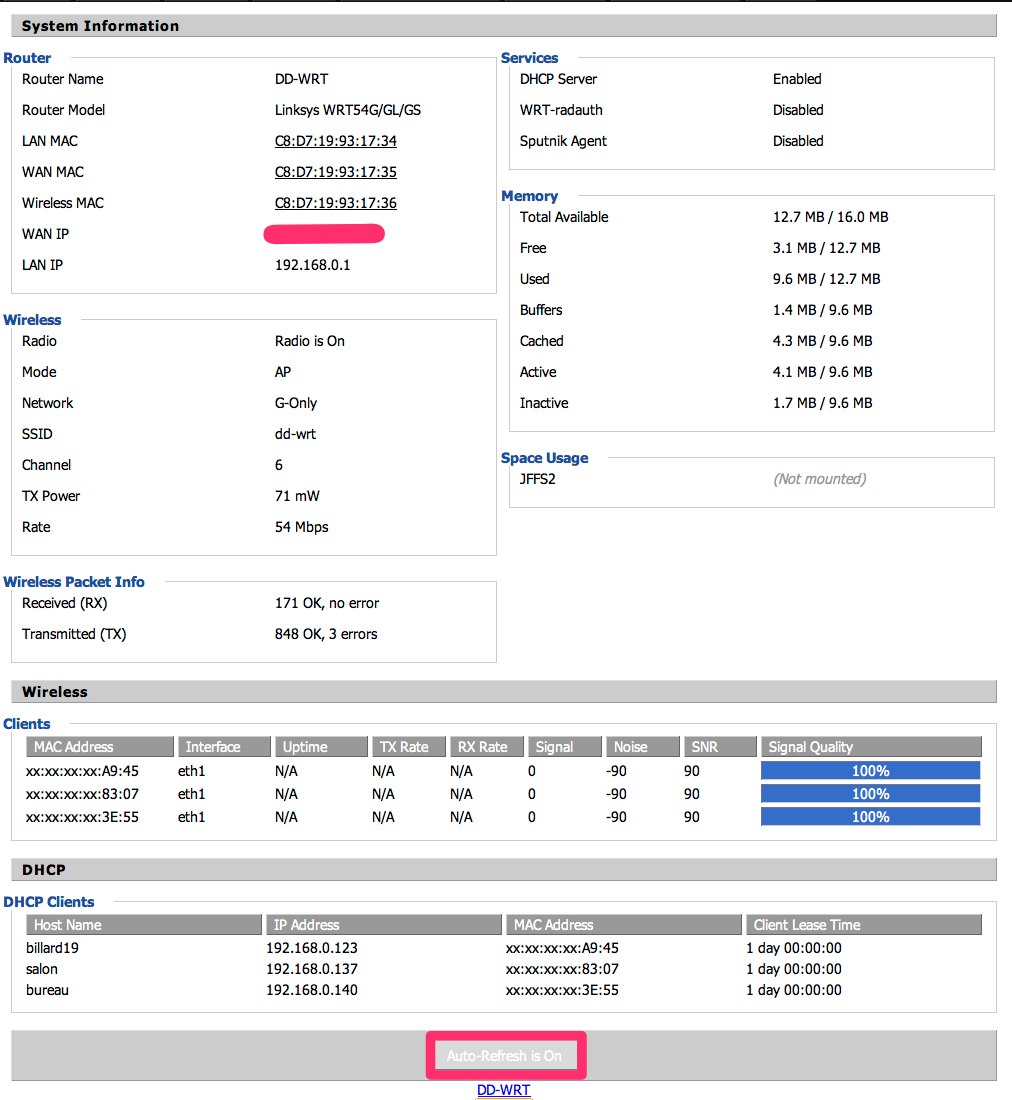Image resolution: width=1012 pixels, height=1100 pixels.
Task: Select DHCP host billard19
Action: [52, 948]
